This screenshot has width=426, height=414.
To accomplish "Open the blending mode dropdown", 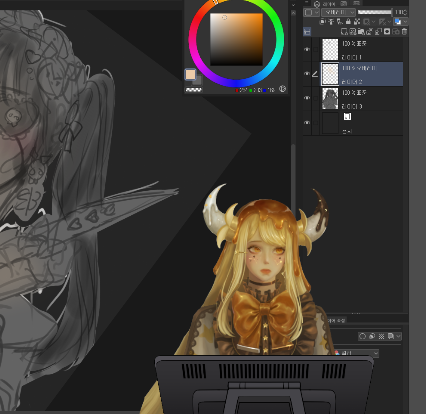I will 338,12.
